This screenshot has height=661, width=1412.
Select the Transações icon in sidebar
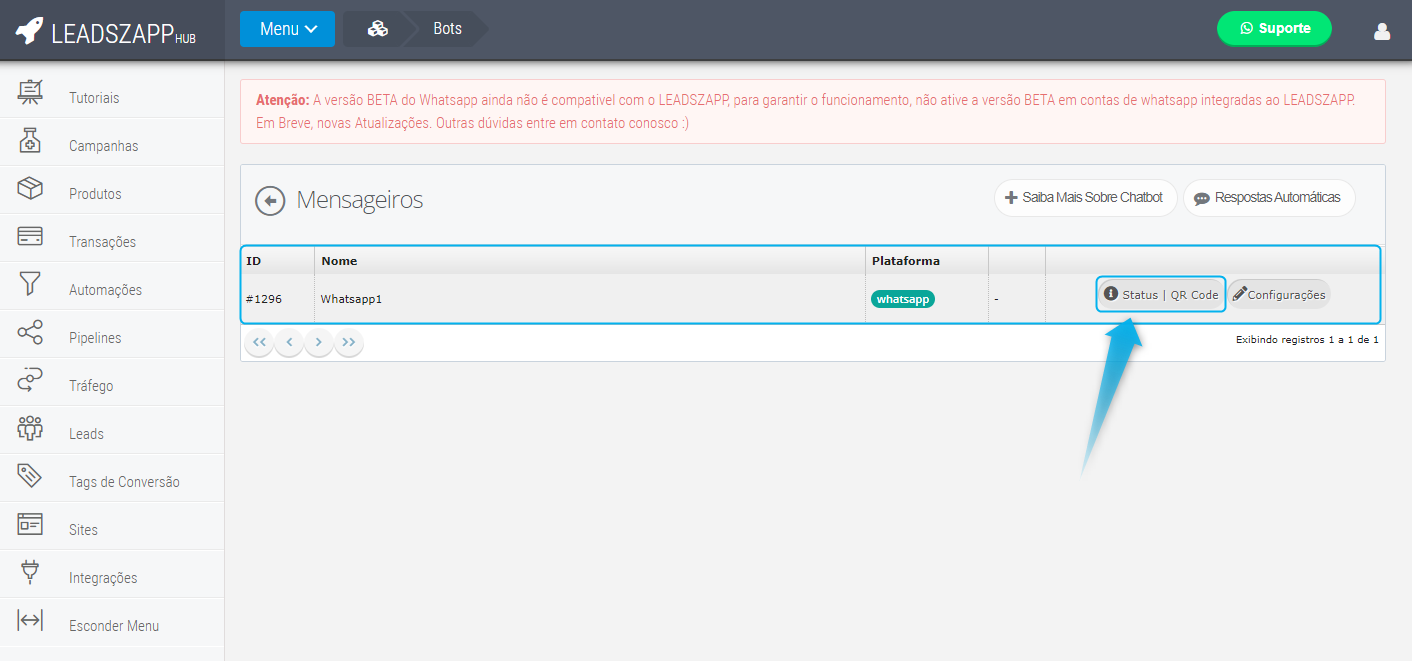[30, 241]
